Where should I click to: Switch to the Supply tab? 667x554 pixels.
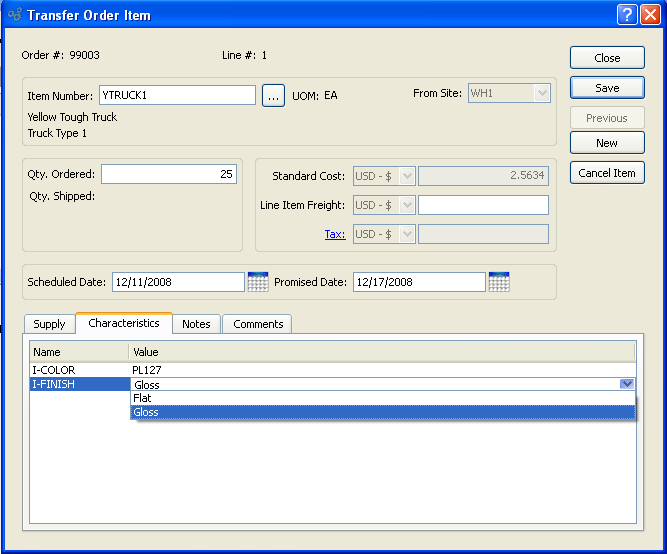coord(49,324)
